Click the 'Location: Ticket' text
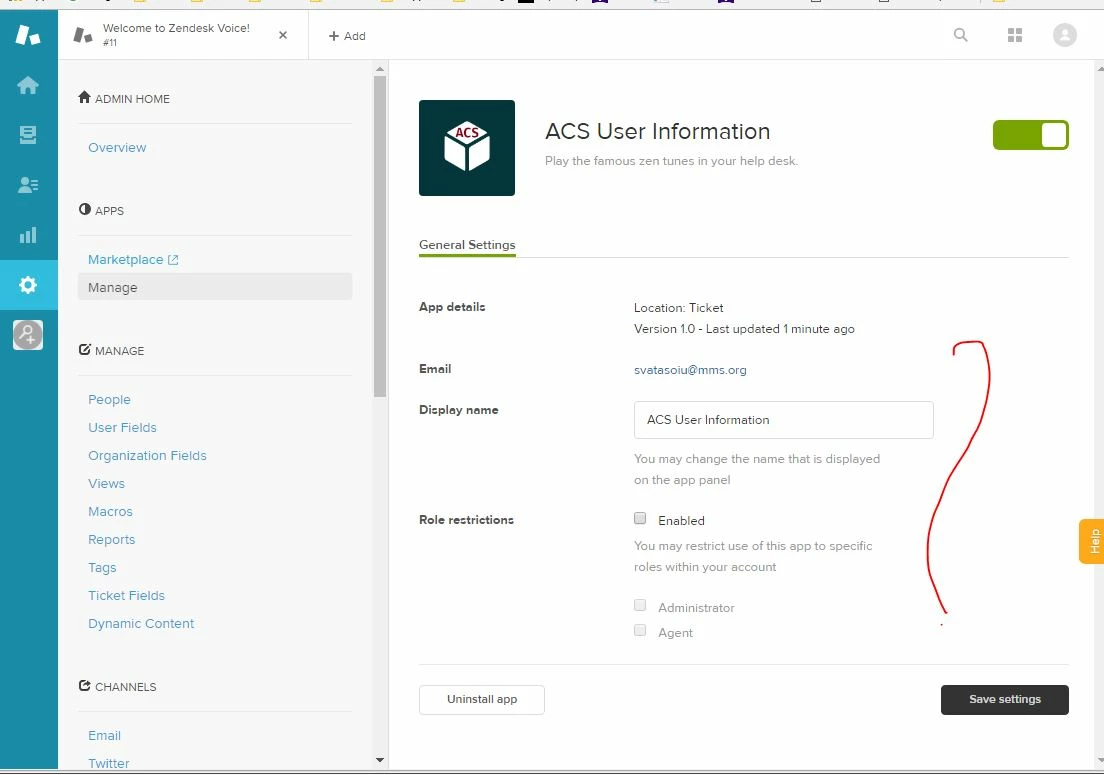 [678, 308]
